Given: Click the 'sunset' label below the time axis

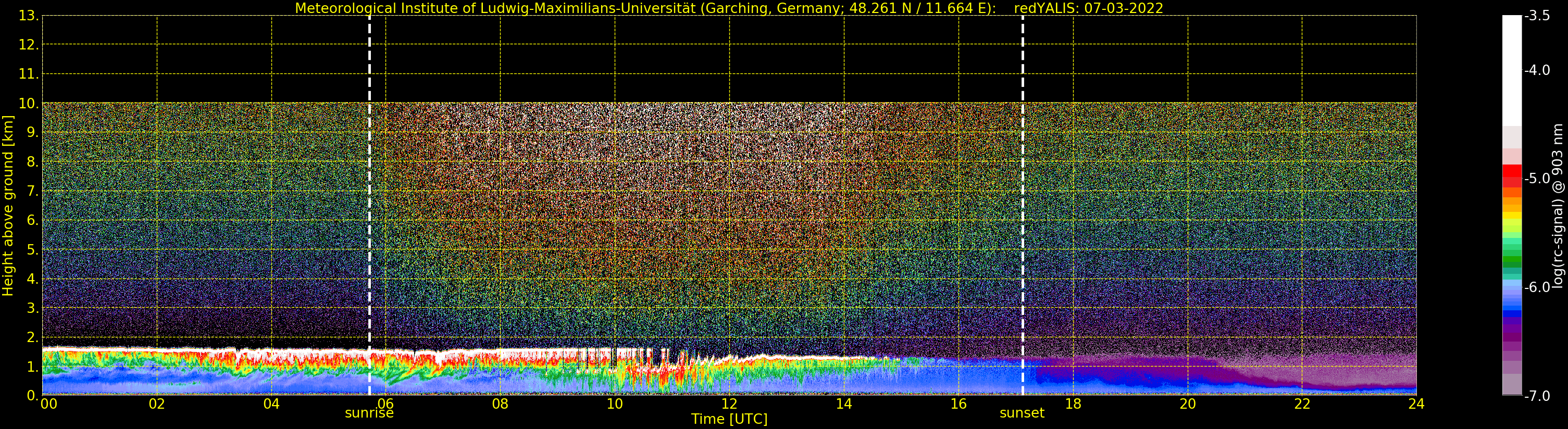Looking at the screenshot, I should [1022, 412].
